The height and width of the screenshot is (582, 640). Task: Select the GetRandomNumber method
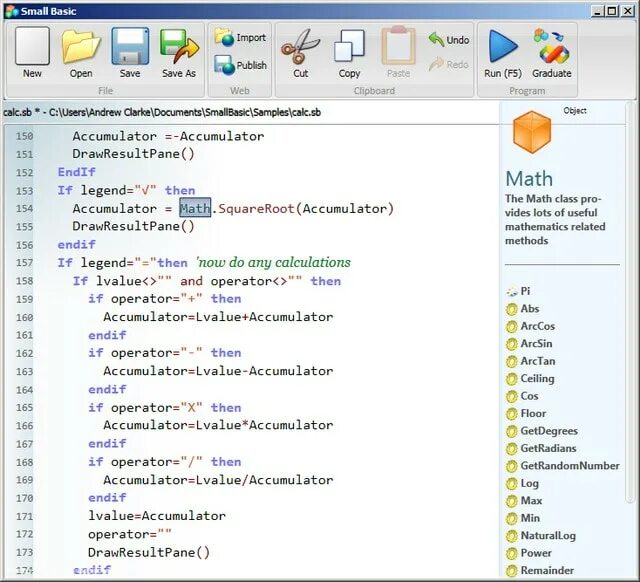coord(562,466)
